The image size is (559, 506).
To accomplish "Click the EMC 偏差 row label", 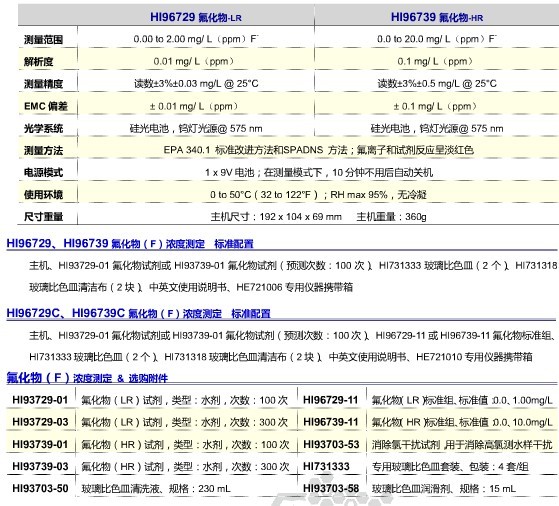I will (x=46, y=106).
